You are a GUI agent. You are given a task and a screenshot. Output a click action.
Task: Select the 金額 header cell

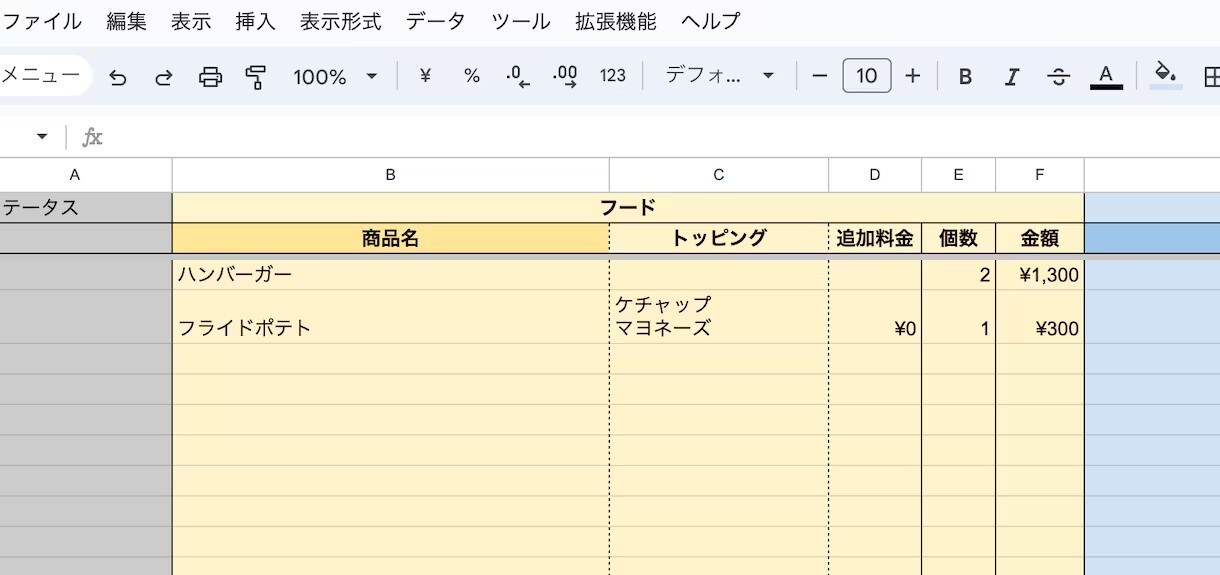point(1040,238)
